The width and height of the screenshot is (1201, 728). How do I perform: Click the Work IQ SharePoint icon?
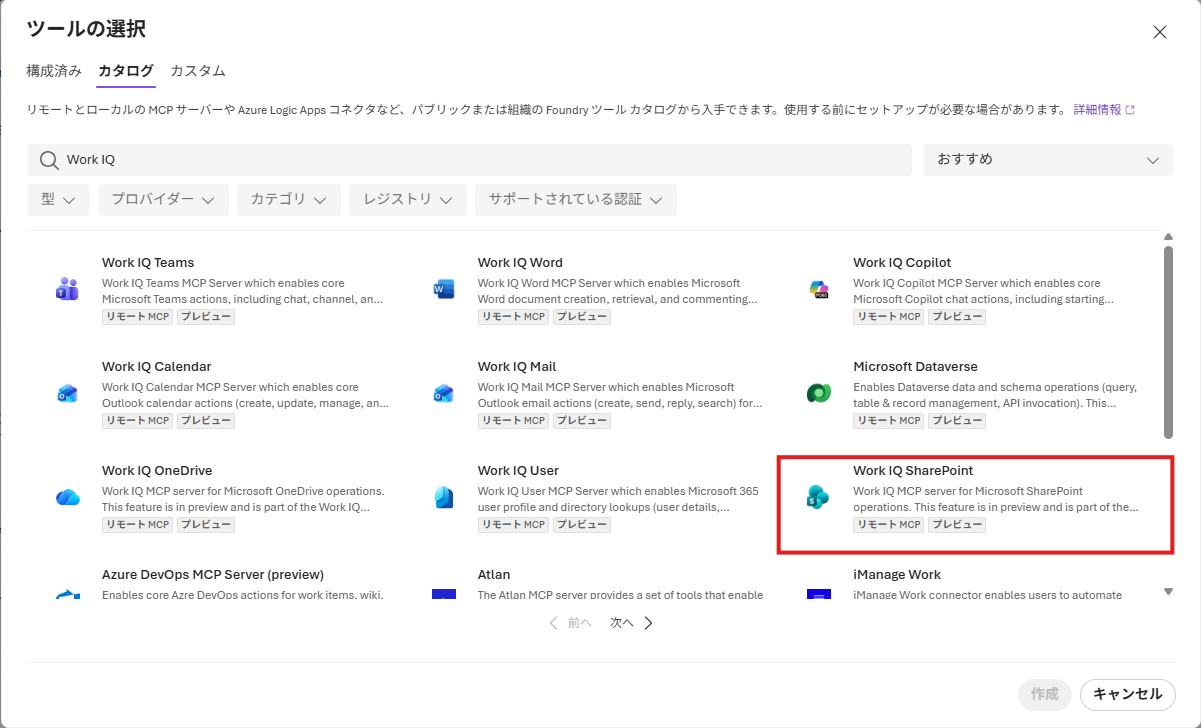click(818, 497)
